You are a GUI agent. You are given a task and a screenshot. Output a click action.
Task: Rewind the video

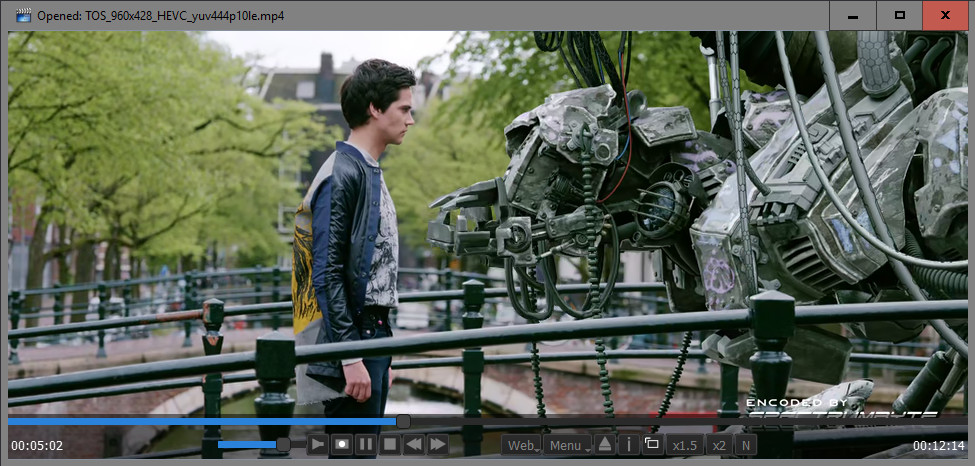(414, 444)
